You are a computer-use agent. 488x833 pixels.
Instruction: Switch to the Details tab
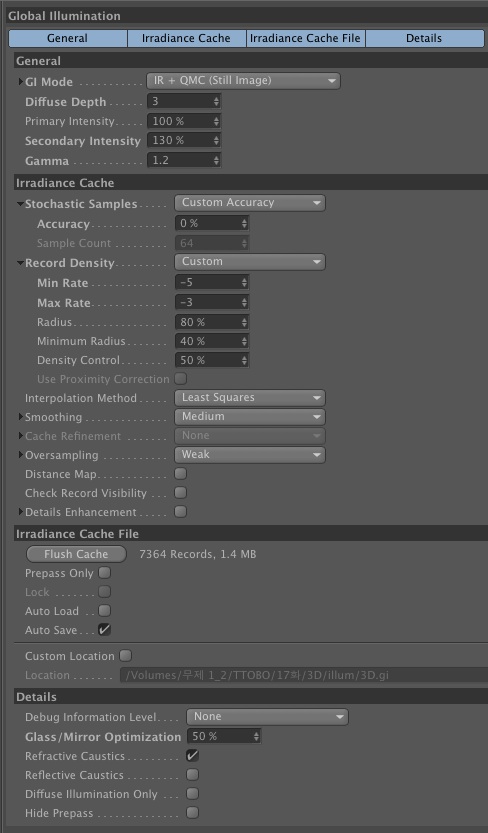[424, 38]
